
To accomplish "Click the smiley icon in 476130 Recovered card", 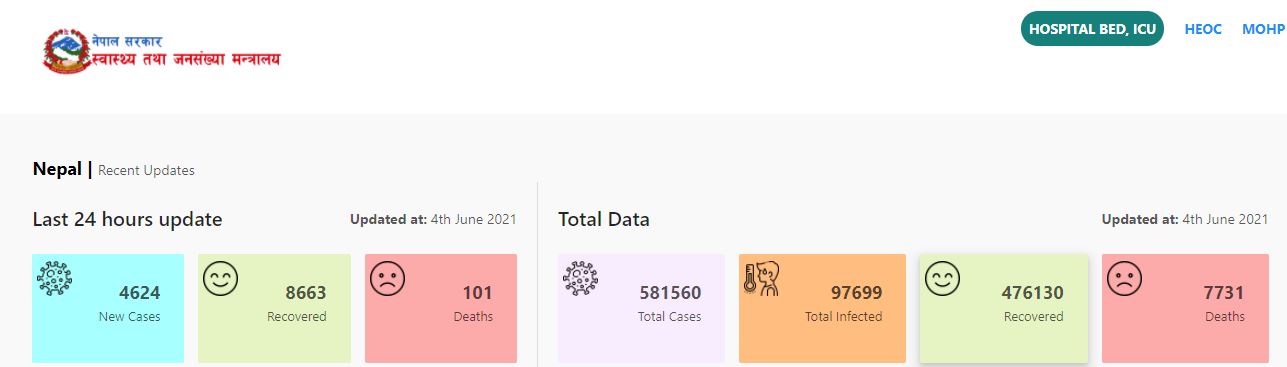I will coord(941,277).
